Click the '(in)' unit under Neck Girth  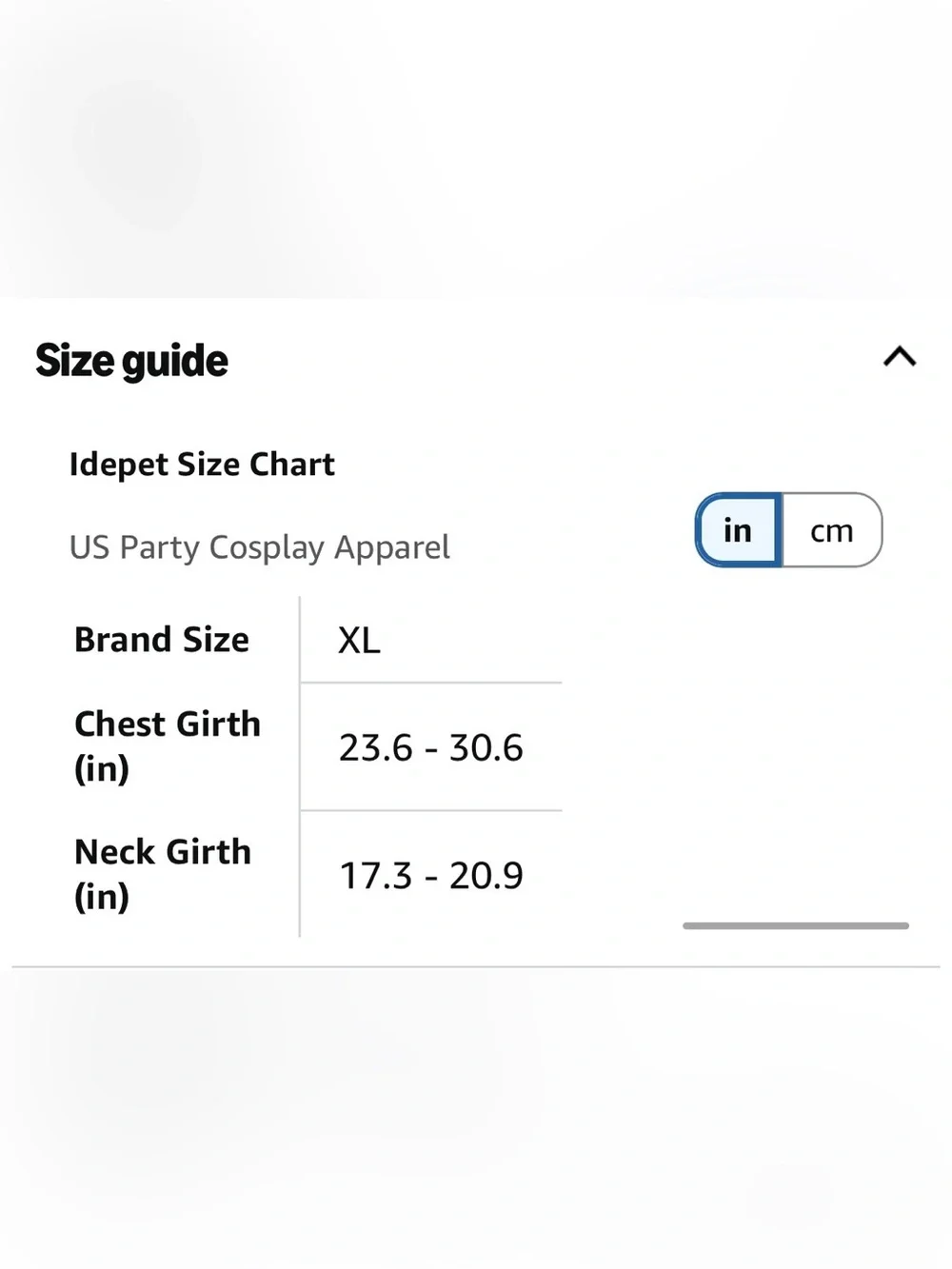102,897
